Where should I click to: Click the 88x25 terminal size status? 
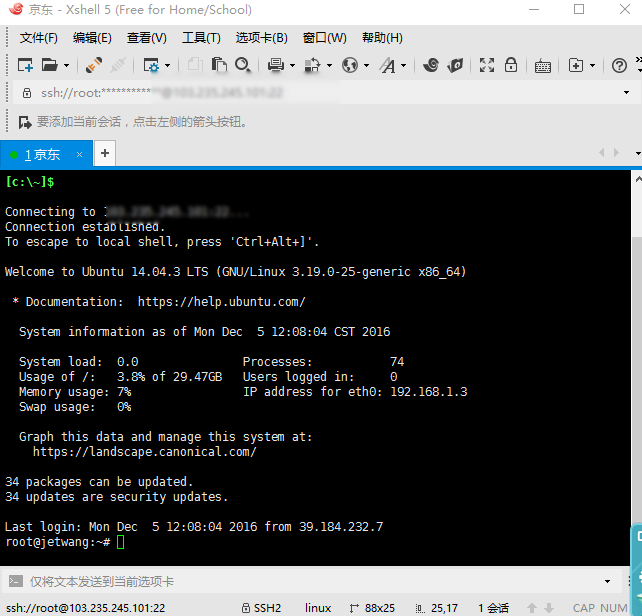point(372,608)
